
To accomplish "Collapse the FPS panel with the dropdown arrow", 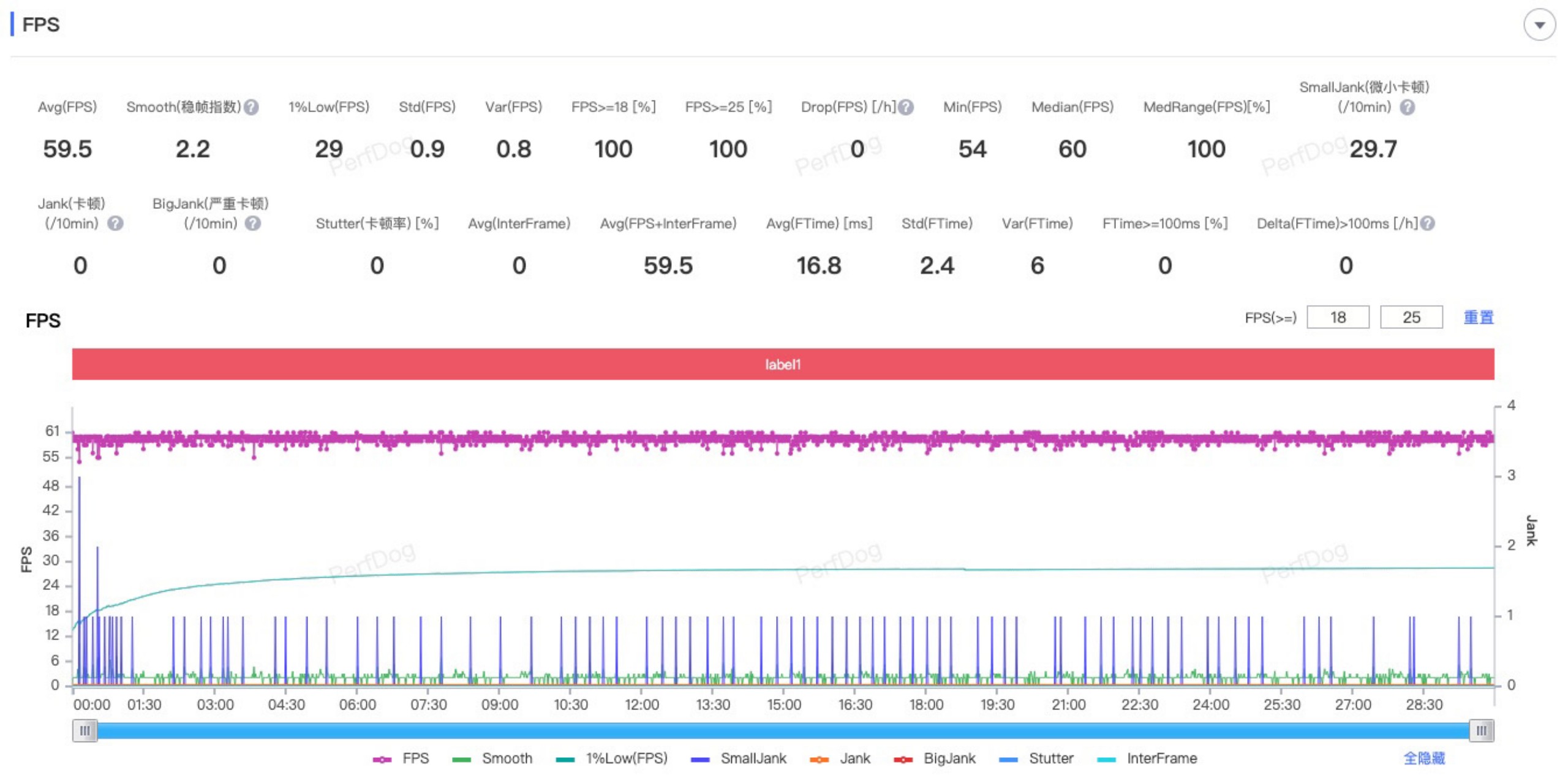I will (1539, 25).
